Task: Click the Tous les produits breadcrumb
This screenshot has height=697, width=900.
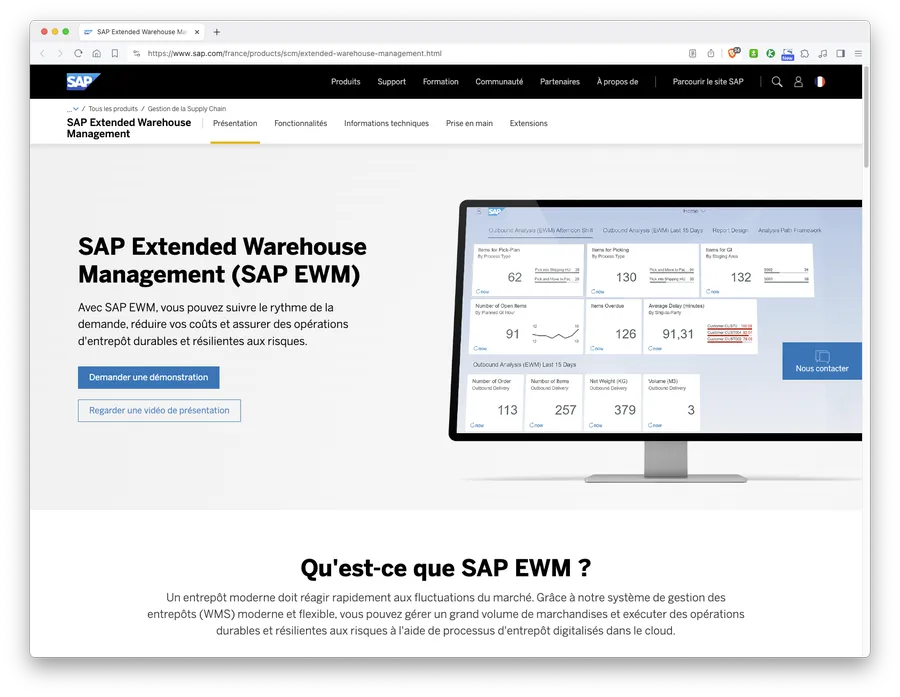Action: coord(113,109)
